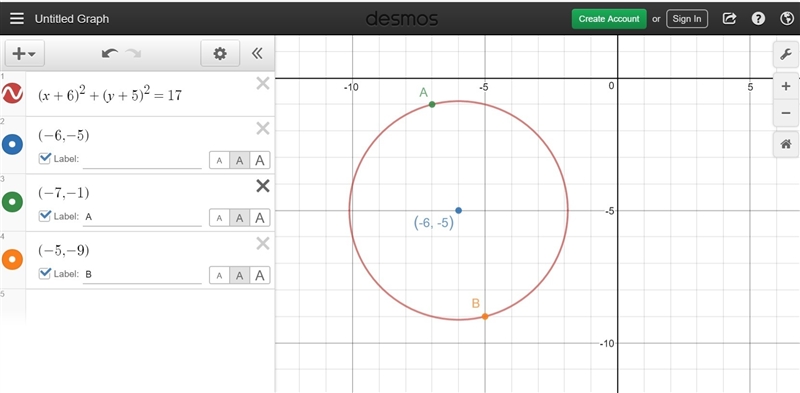
Task: Collapse the expression list with double chevron
Action: click(257, 53)
